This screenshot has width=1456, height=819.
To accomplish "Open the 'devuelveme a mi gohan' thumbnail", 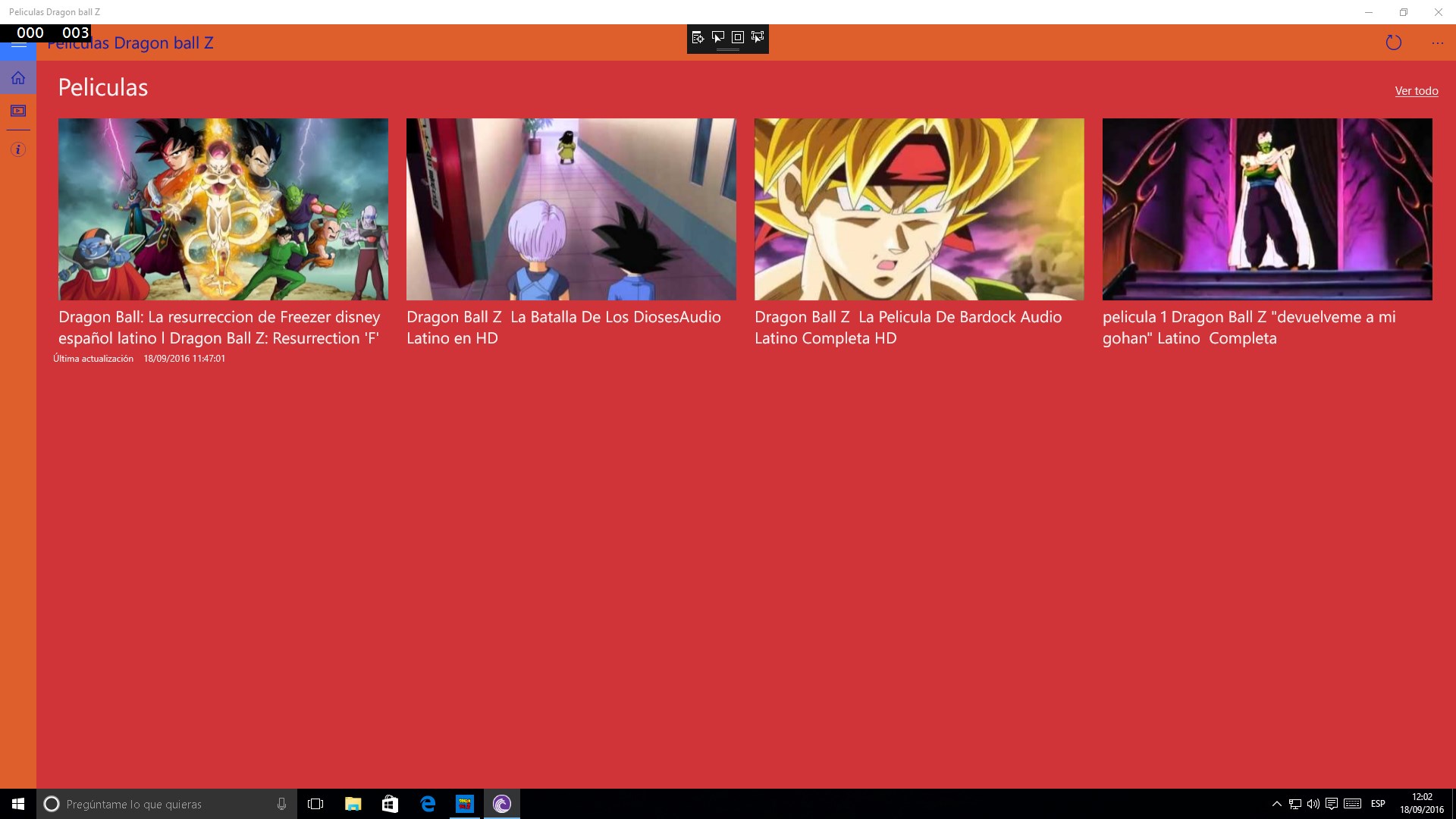I will [x=1267, y=209].
